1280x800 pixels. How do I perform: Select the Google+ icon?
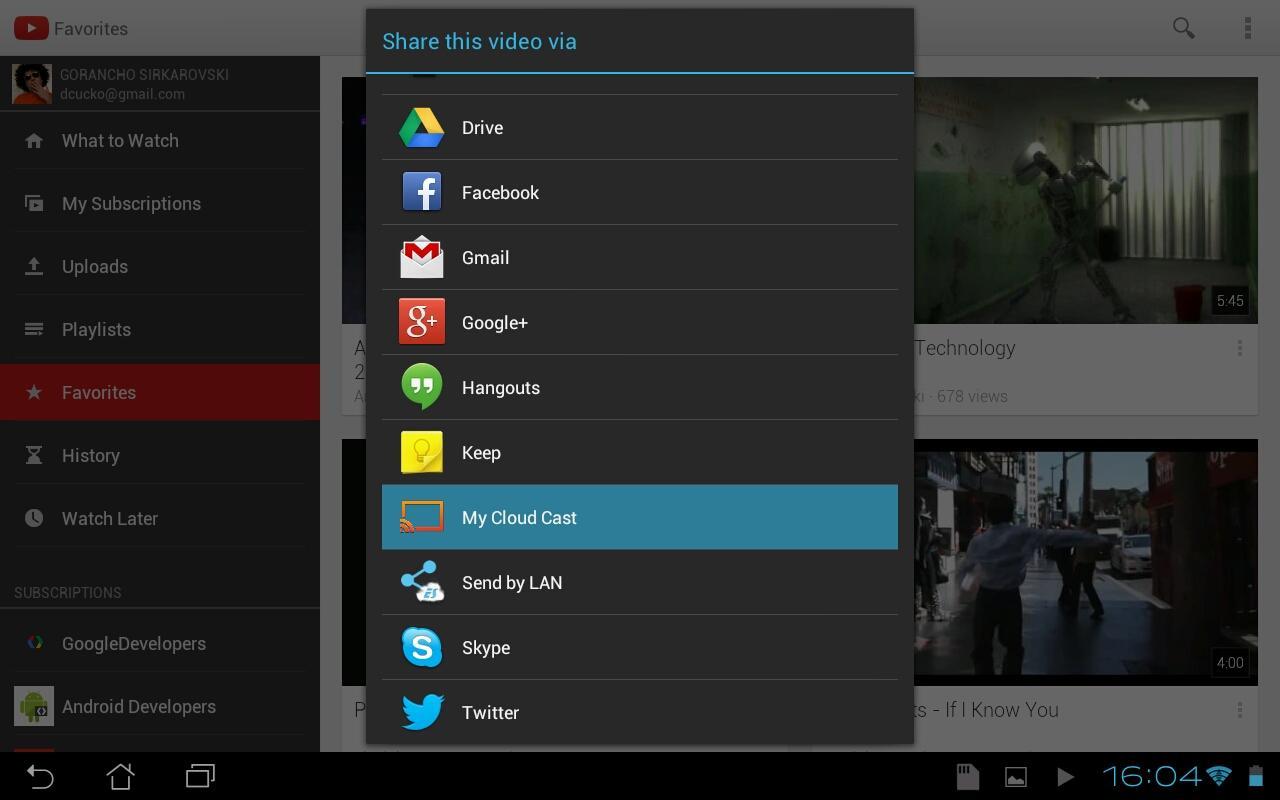[x=422, y=322]
